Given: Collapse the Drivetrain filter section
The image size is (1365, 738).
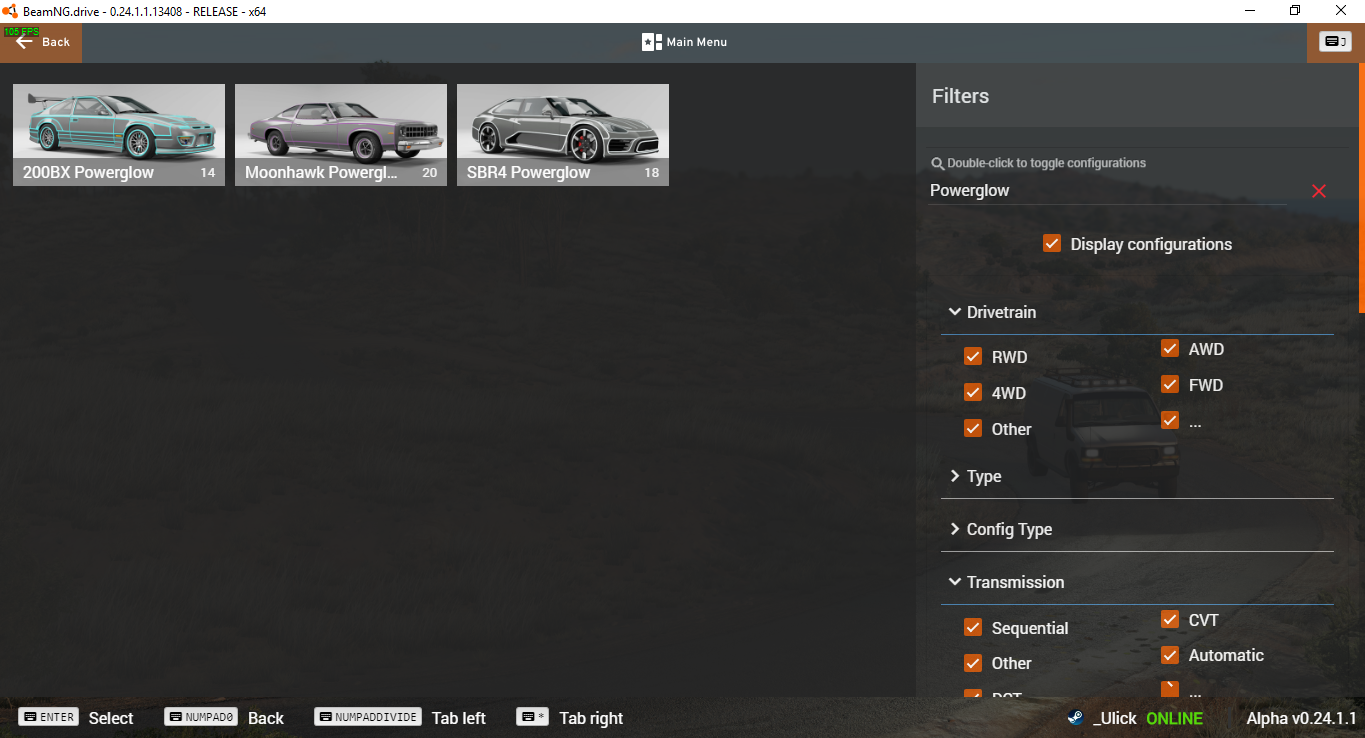Looking at the screenshot, I should 1137,312.
